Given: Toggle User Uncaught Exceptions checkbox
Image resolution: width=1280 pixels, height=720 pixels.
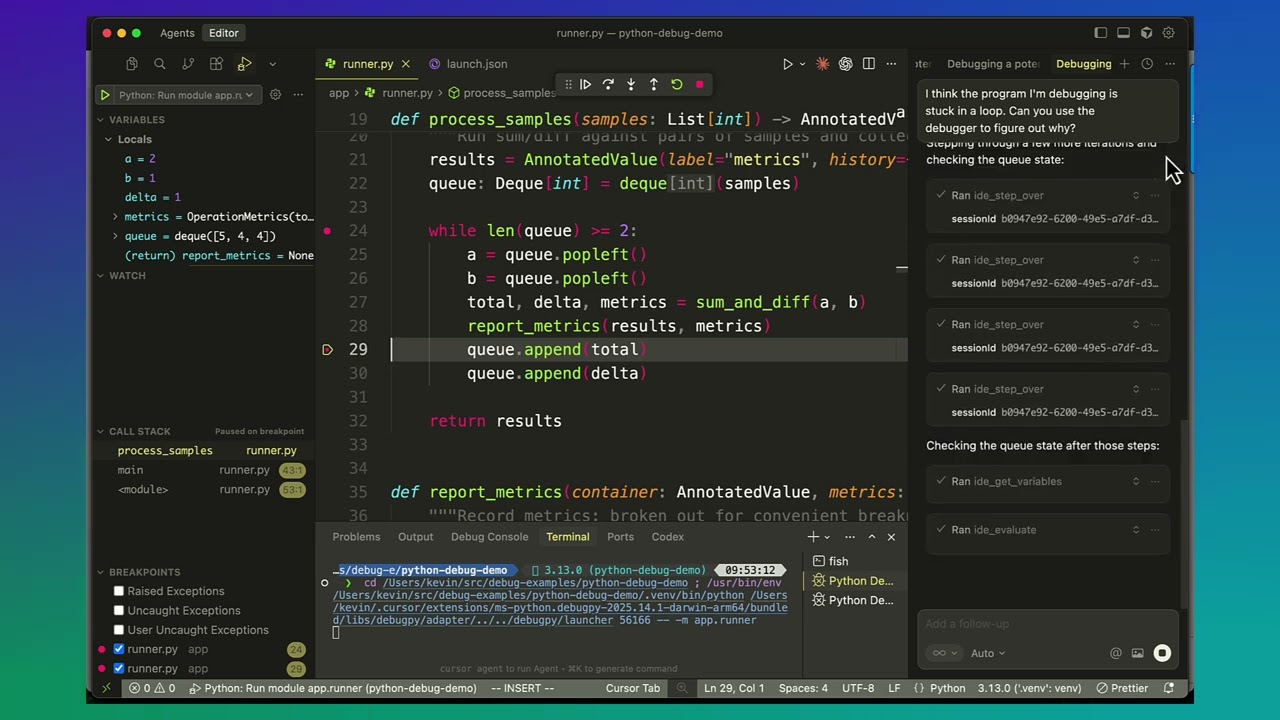Looking at the screenshot, I should pos(119,630).
